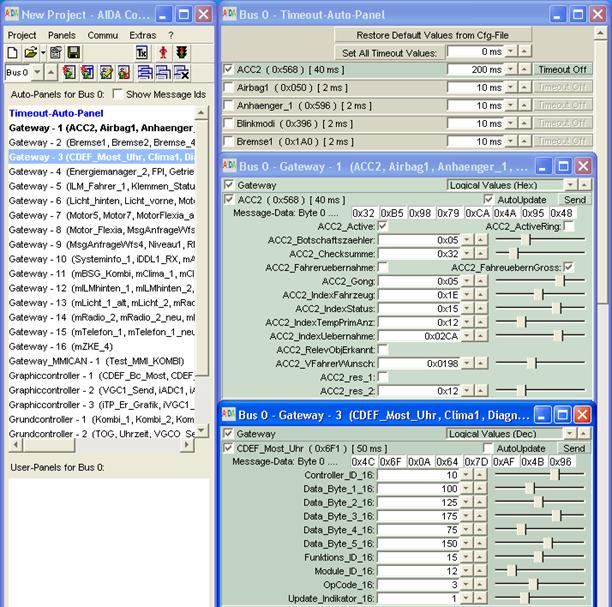Check the Airbag1 timeout checkbox
Screen dimensions: 612x607
228,87
